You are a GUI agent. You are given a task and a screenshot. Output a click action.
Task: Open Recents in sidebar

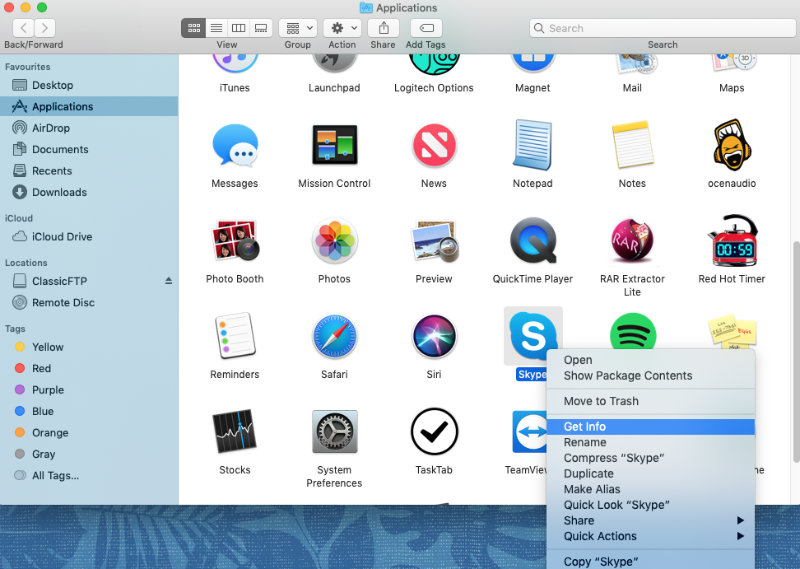tap(89, 171)
